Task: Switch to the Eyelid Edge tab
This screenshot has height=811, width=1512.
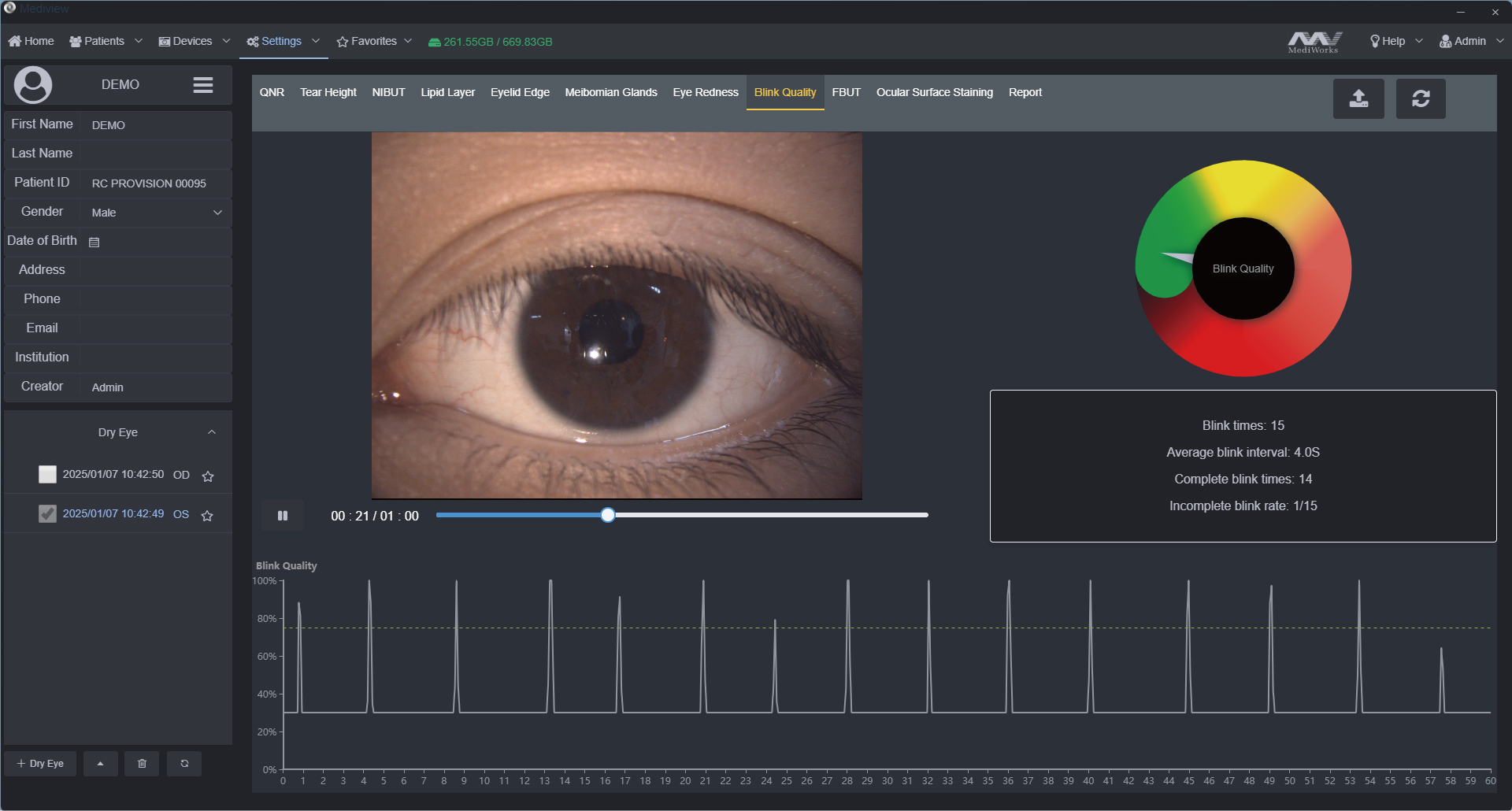Action: tap(520, 92)
